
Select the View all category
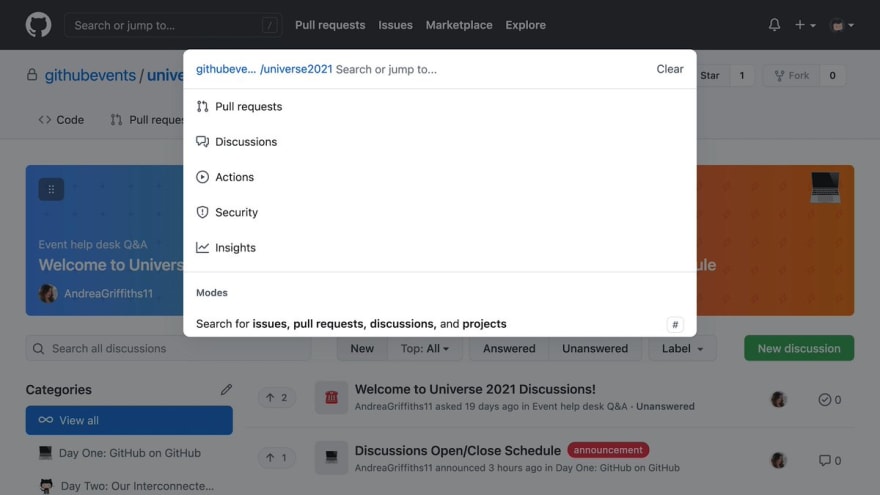coord(129,420)
